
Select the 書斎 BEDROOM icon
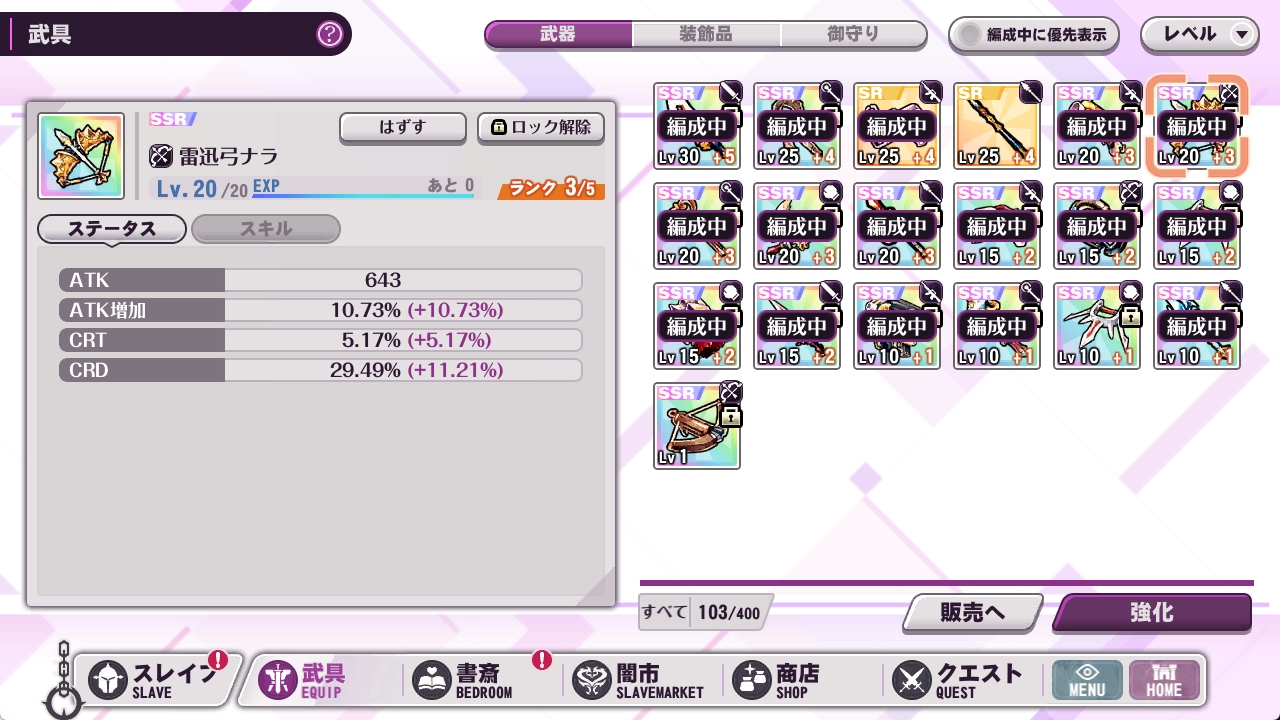pyautogui.click(x=433, y=680)
